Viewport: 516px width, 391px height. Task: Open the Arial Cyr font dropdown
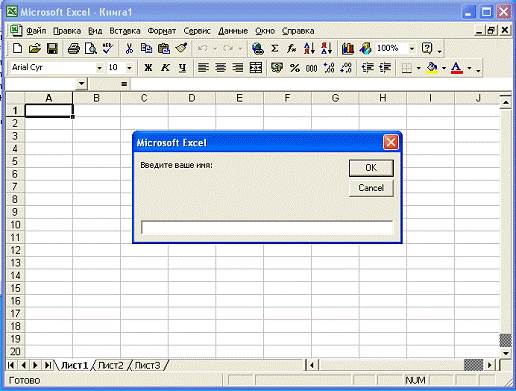(99, 68)
